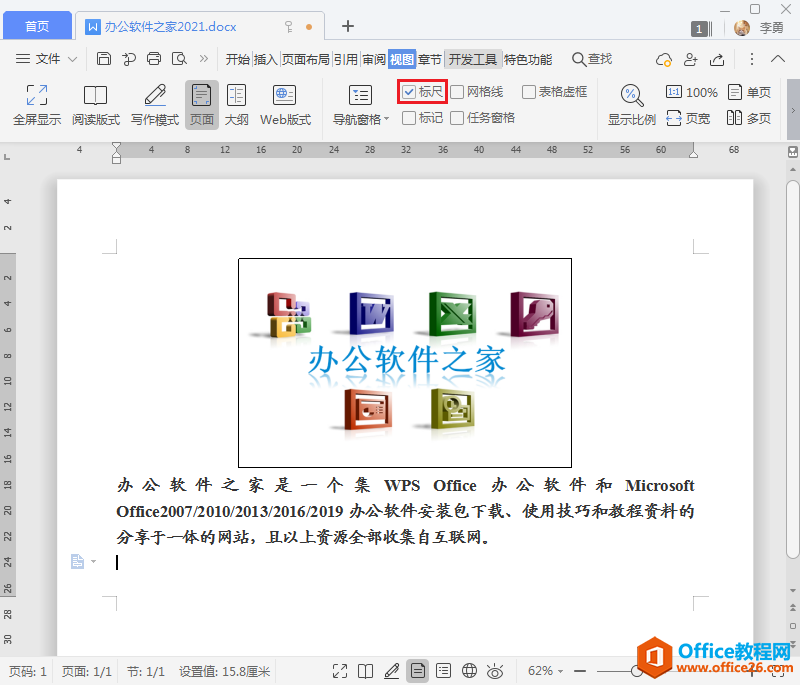Select Outline view icon

tap(236, 105)
